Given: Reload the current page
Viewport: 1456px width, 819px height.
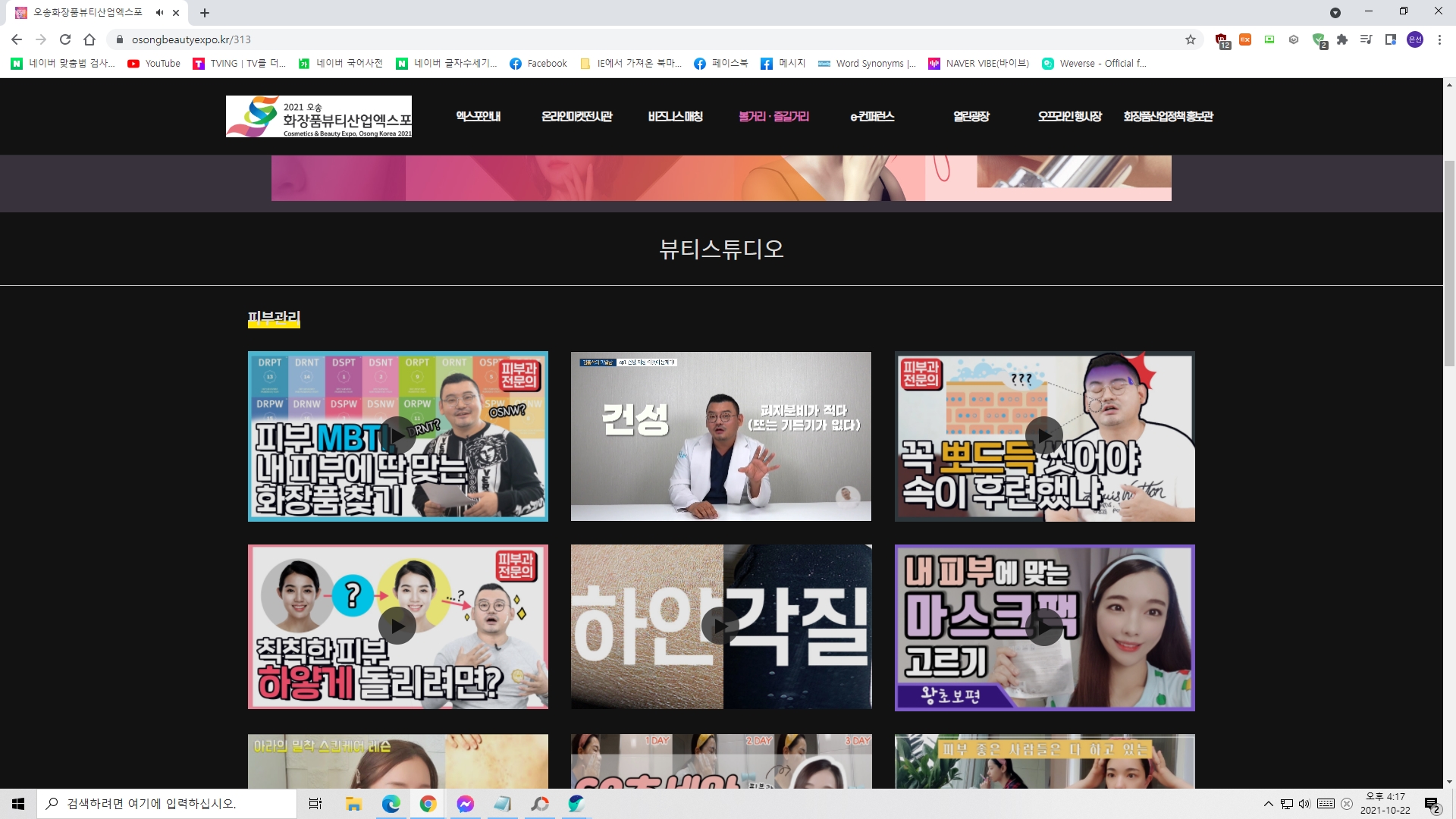Looking at the screenshot, I should (x=65, y=39).
